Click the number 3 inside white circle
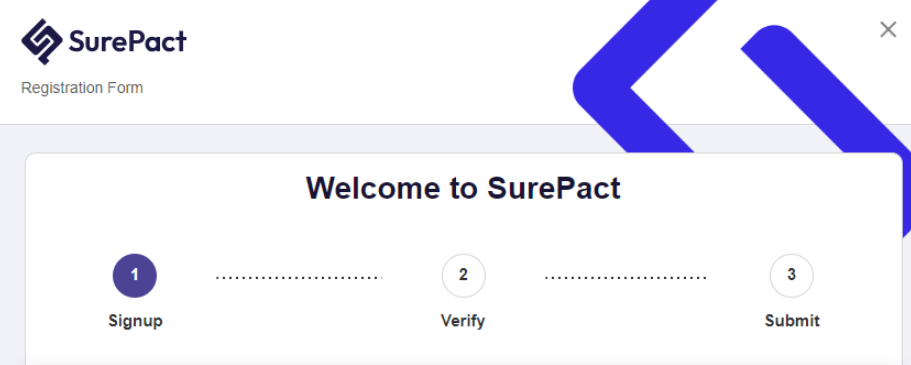The image size is (911, 365). pyautogui.click(x=791, y=275)
